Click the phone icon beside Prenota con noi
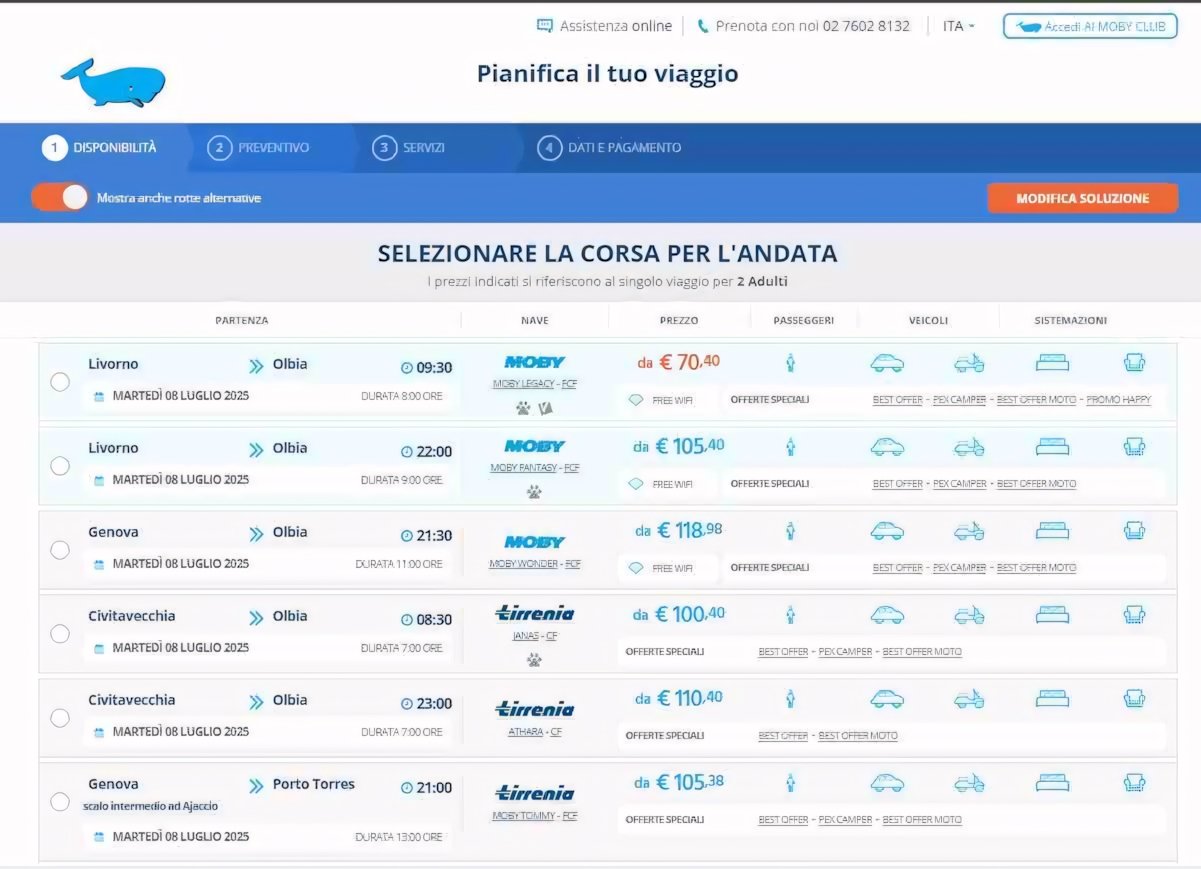Viewport: 1201px width, 869px height. [703, 26]
